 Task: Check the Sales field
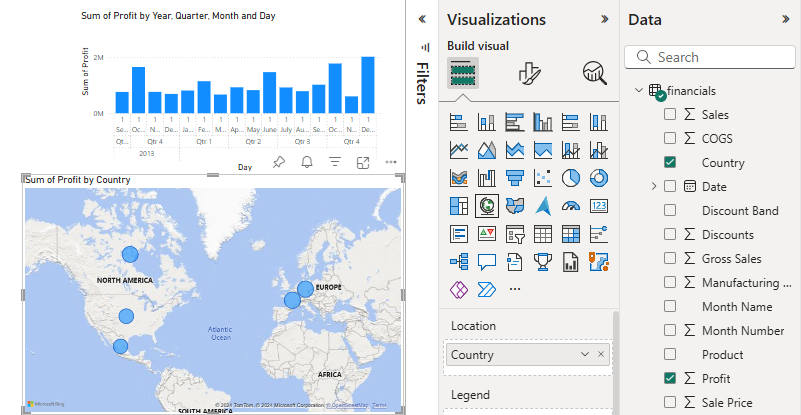click(670, 114)
